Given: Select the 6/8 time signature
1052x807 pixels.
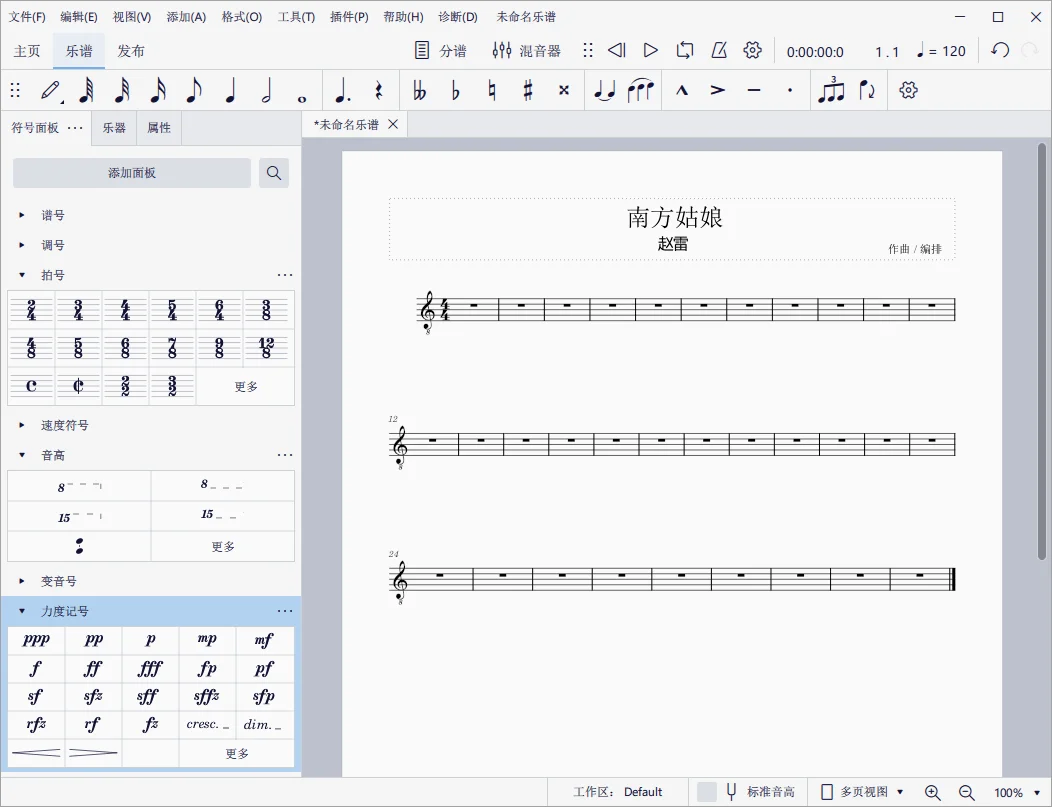Looking at the screenshot, I should pyautogui.click(x=125, y=347).
